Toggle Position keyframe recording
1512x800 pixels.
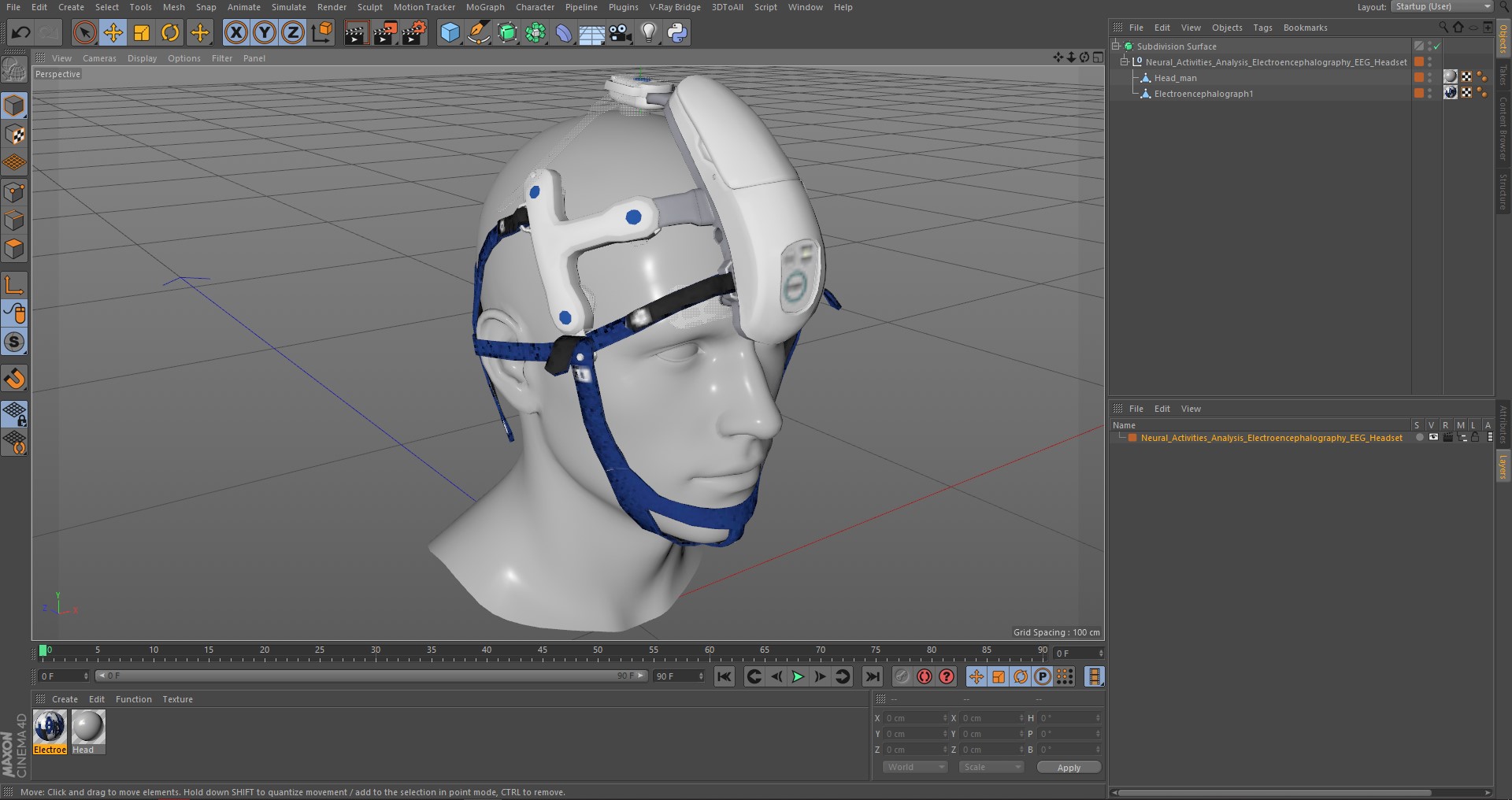[976, 676]
